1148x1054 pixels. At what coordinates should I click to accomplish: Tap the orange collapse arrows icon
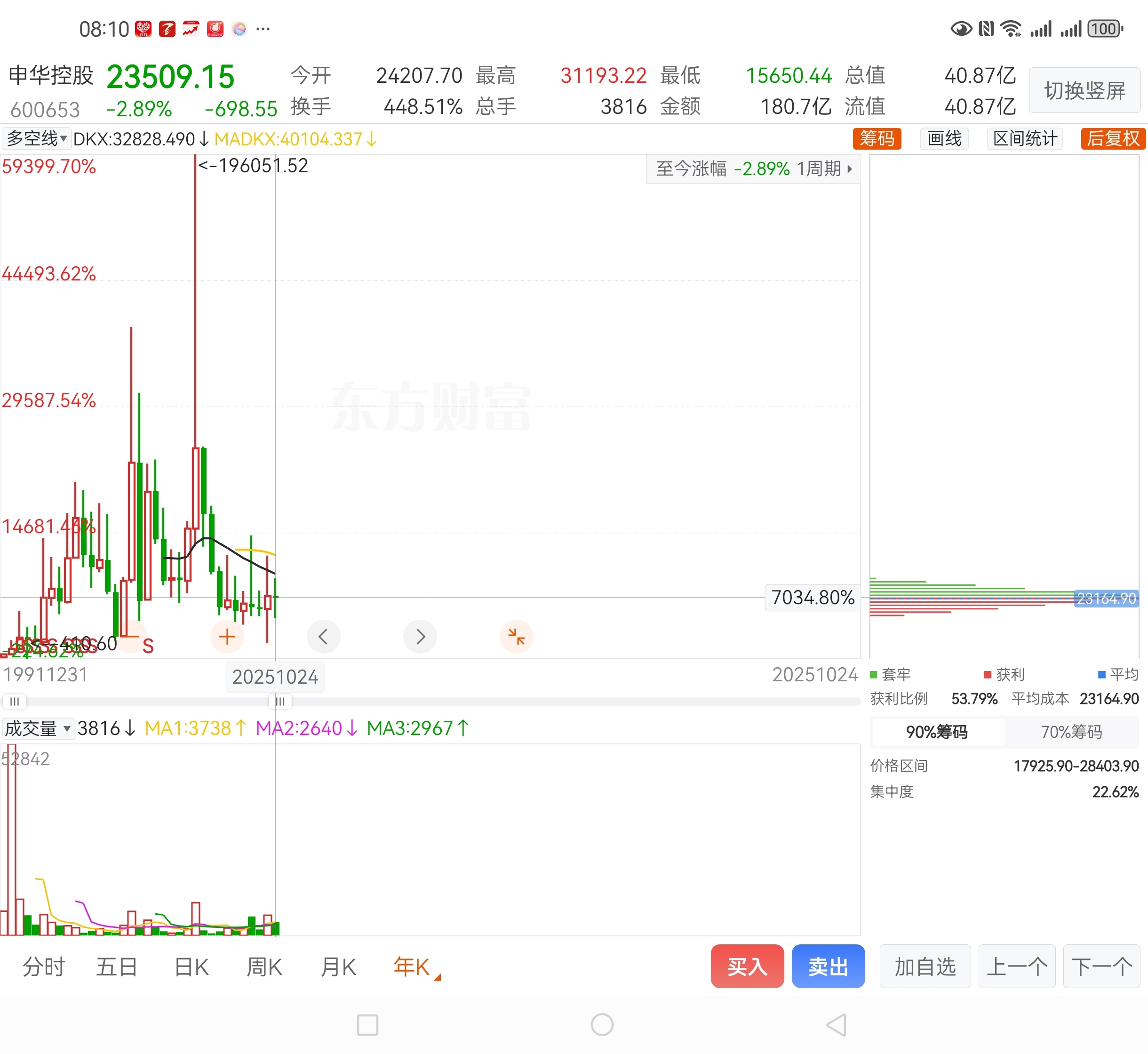516,637
